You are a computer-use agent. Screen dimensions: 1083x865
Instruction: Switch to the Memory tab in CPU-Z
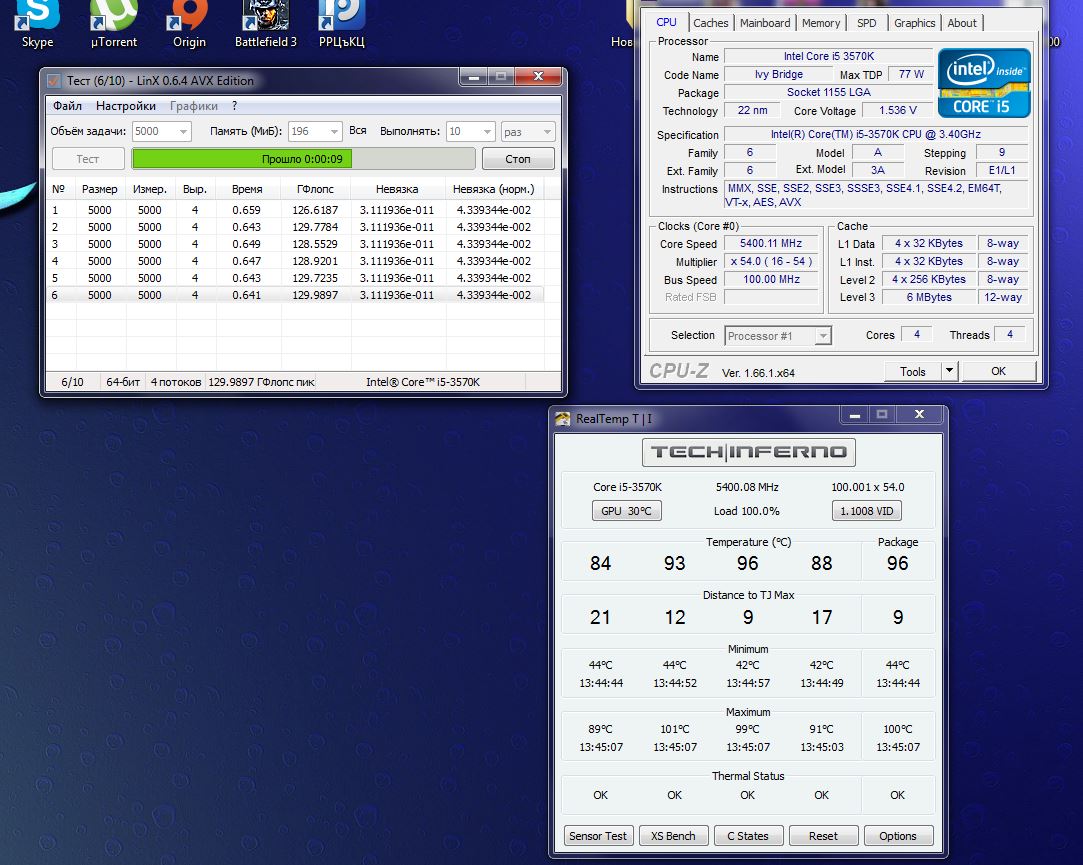(821, 23)
